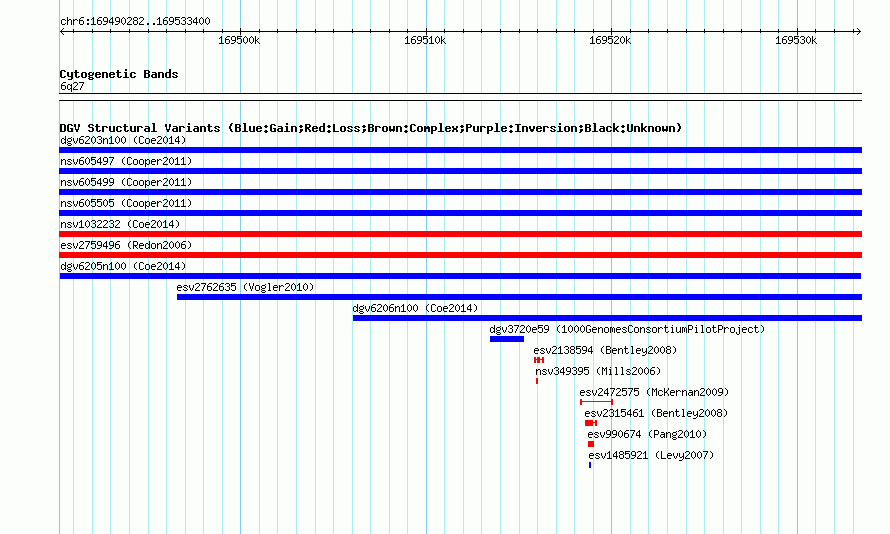Click the Cytogenetic Bands track title
Screen dimensions: 890x534
tap(119, 74)
